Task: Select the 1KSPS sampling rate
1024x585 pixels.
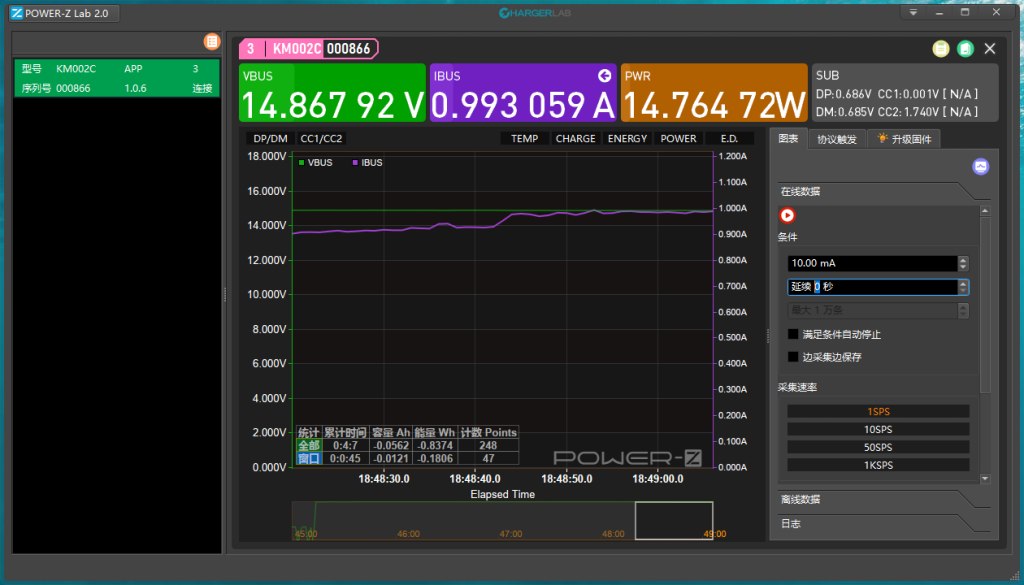Action: [878, 465]
